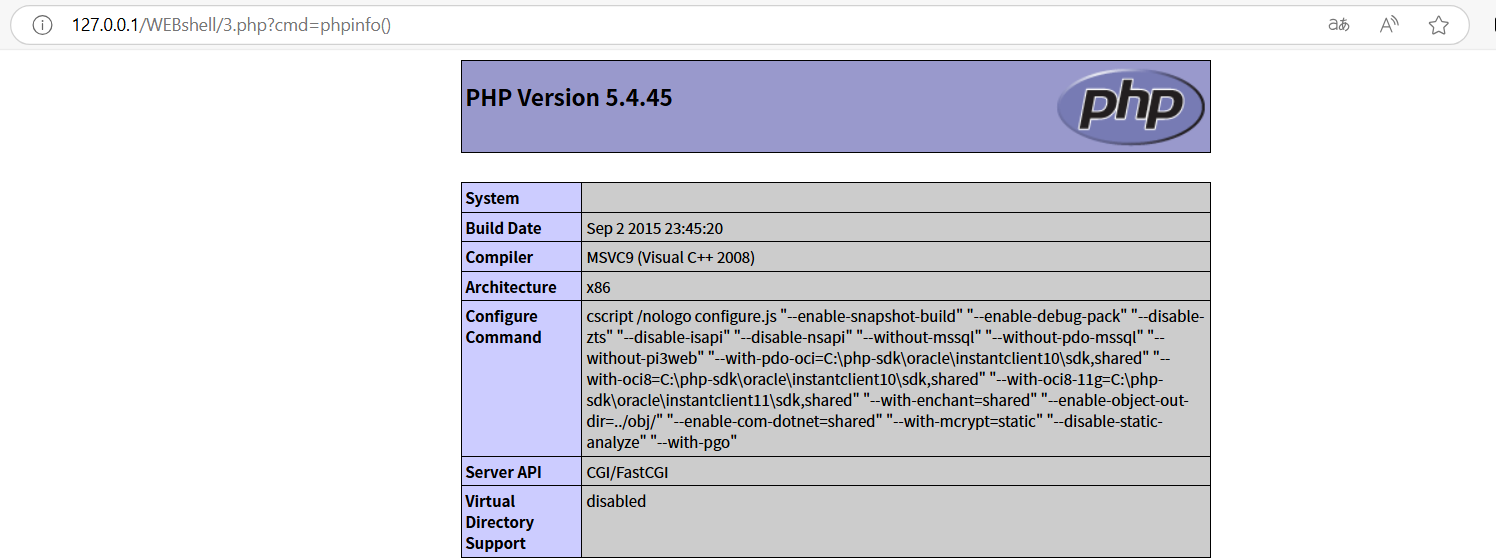Open the translate page icon
The image size is (1496, 558).
[1339, 25]
